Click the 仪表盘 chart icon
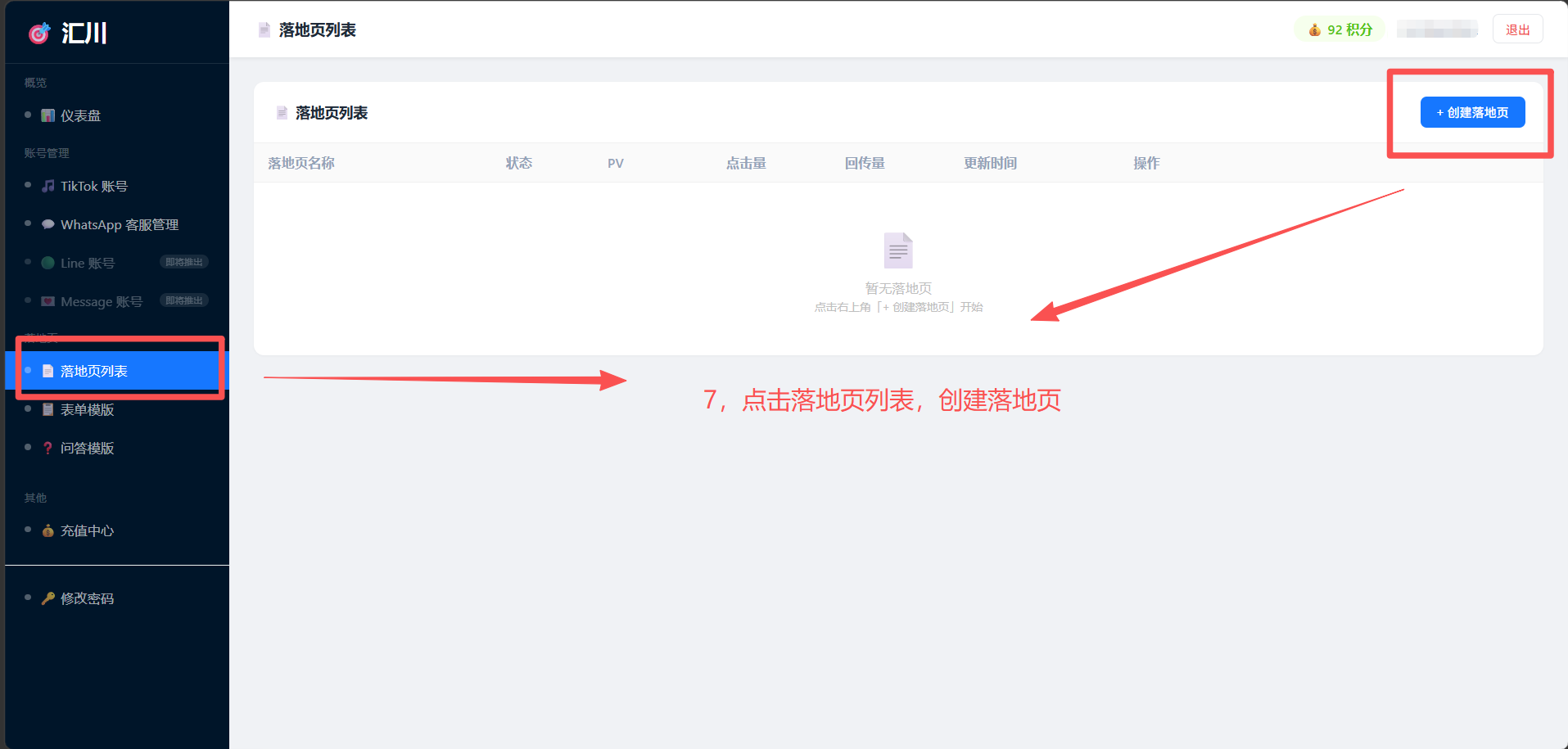The height and width of the screenshot is (749, 1568). 48,115
